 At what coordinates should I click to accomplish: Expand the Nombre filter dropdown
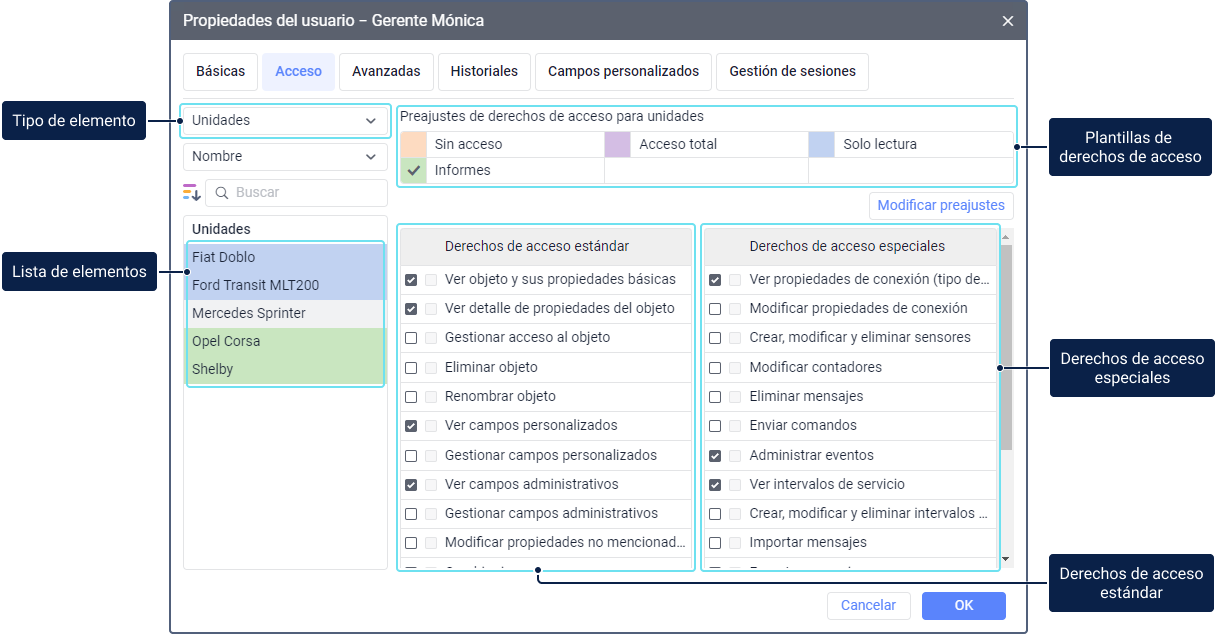pyautogui.click(x=285, y=157)
